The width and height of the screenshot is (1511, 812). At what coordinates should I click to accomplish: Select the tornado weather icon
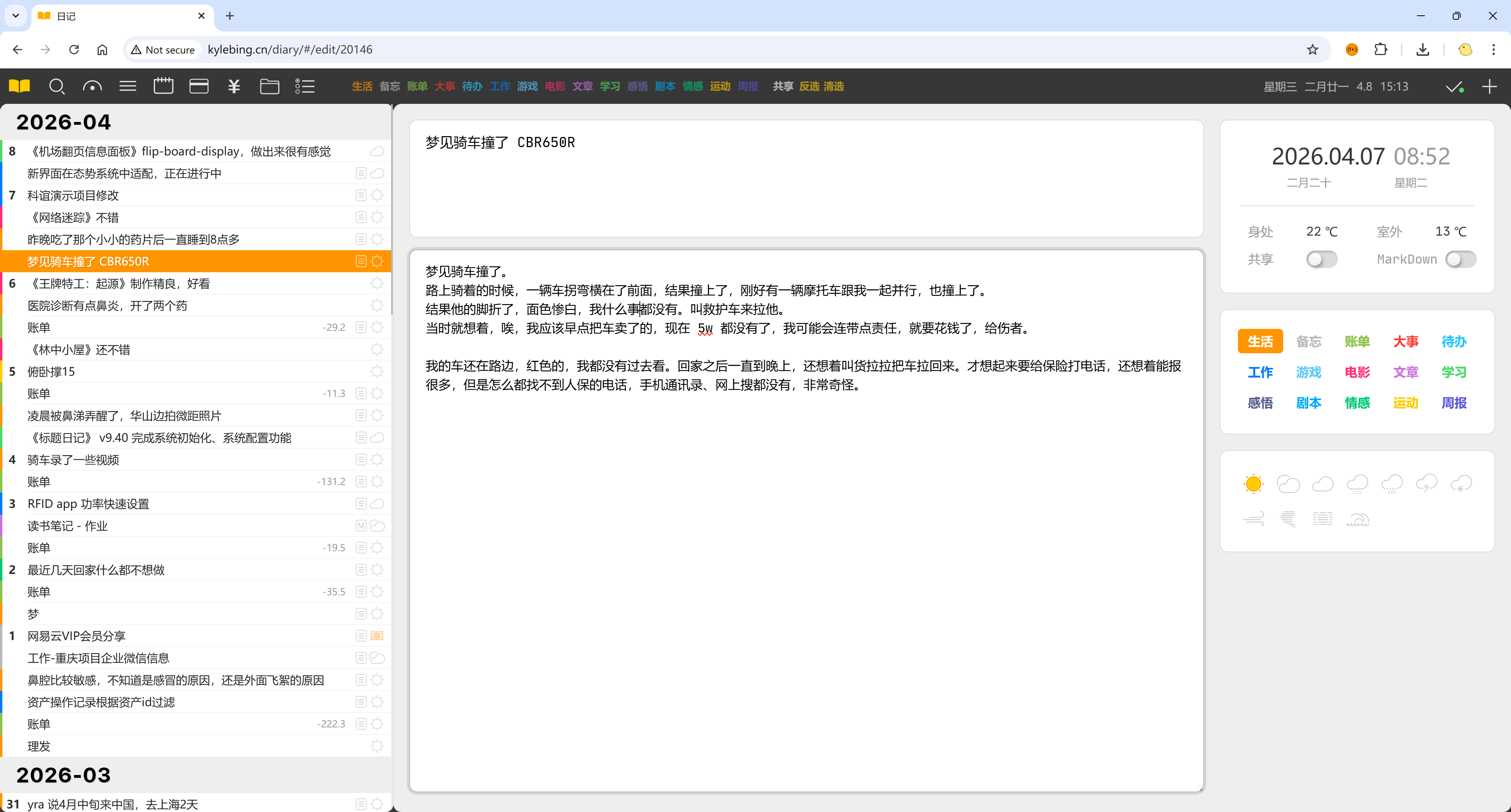click(x=1288, y=518)
